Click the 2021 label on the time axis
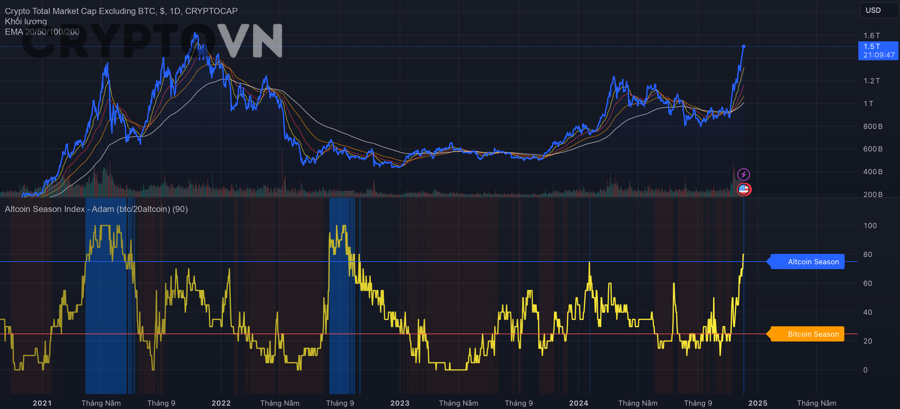 42,403
